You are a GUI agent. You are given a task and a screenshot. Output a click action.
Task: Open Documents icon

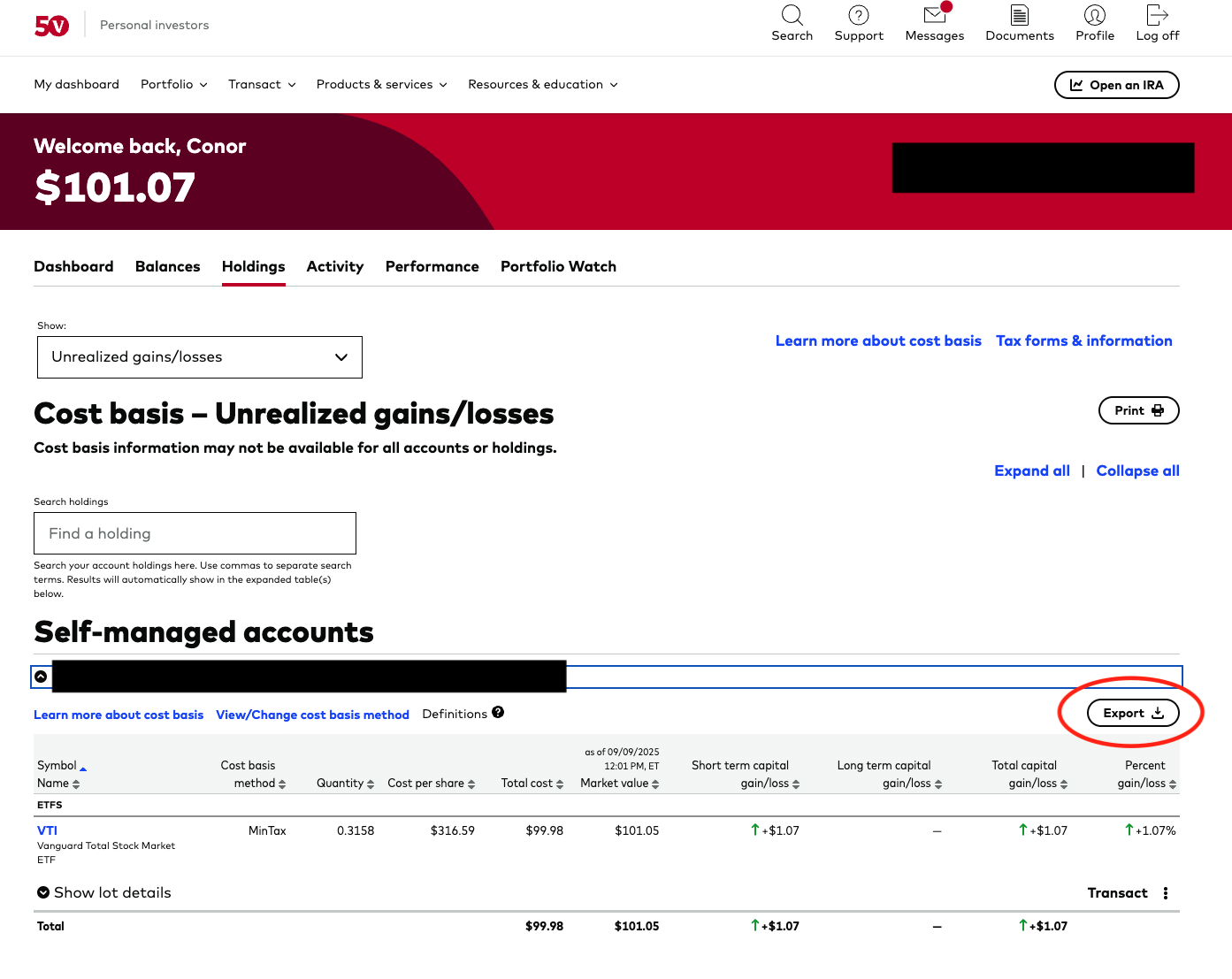pos(1020,24)
